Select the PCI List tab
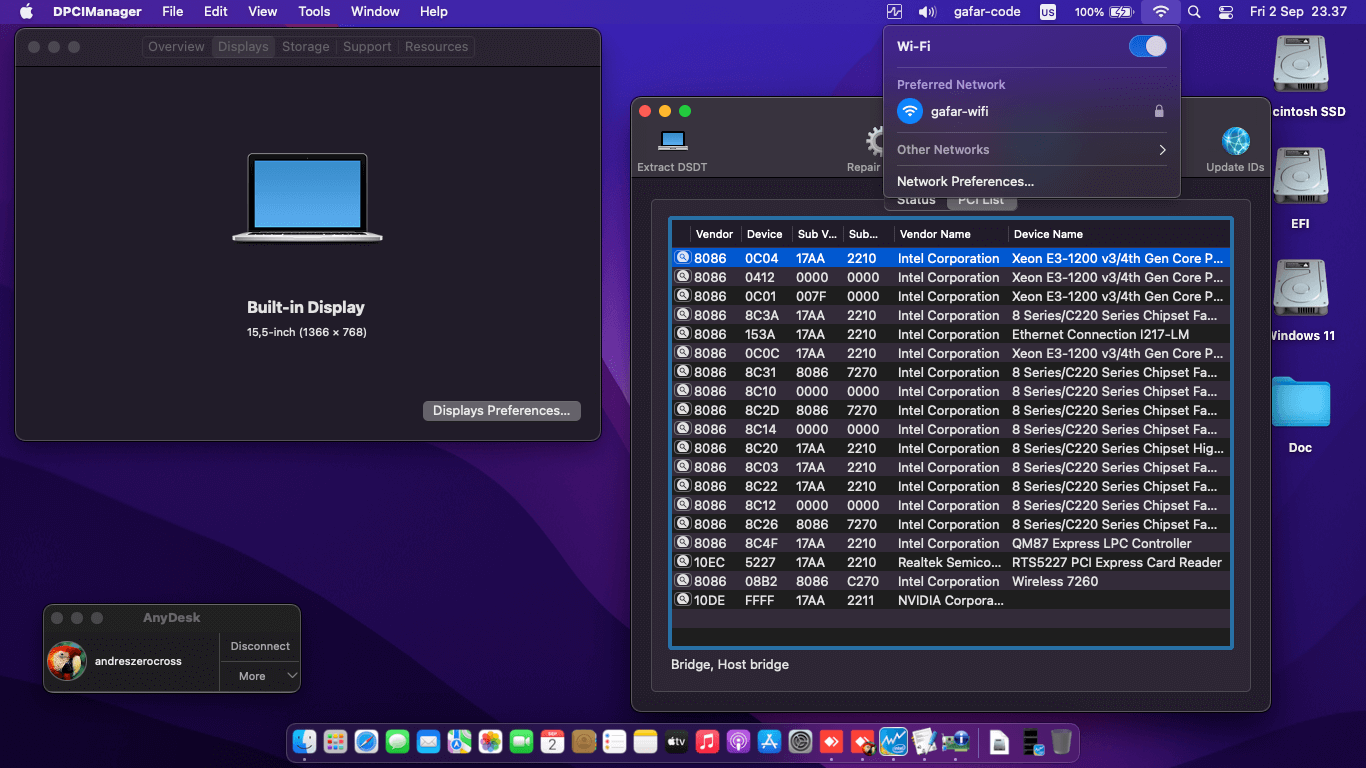The width and height of the screenshot is (1366, 768). pos(981,200)
